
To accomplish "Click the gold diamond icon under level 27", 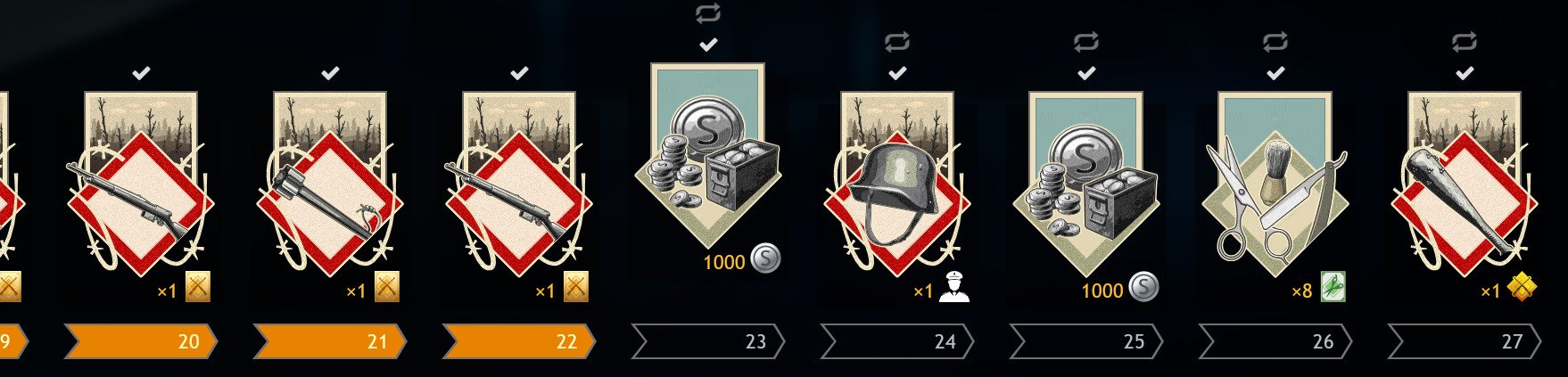I will point(1522,288).
